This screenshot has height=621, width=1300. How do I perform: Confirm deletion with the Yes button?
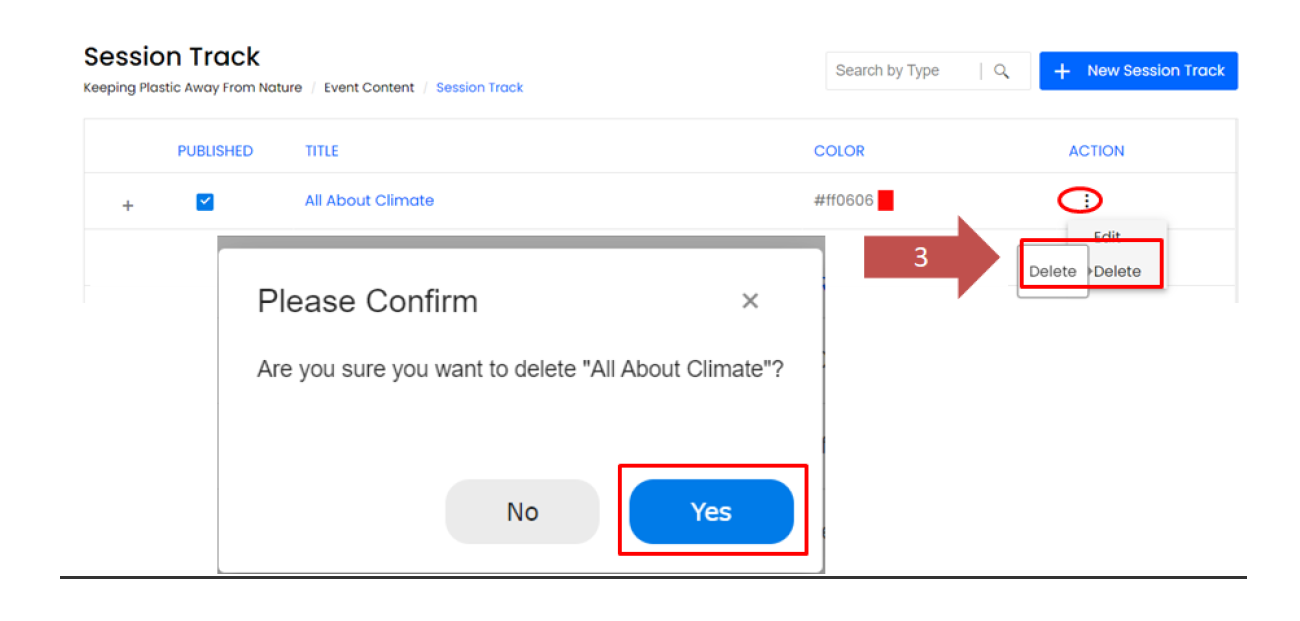[x=711, y=512]
